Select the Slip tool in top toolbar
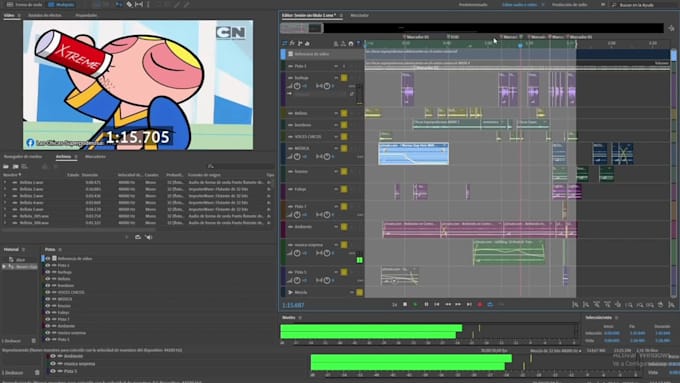680x383 pixels. (139, 5)
